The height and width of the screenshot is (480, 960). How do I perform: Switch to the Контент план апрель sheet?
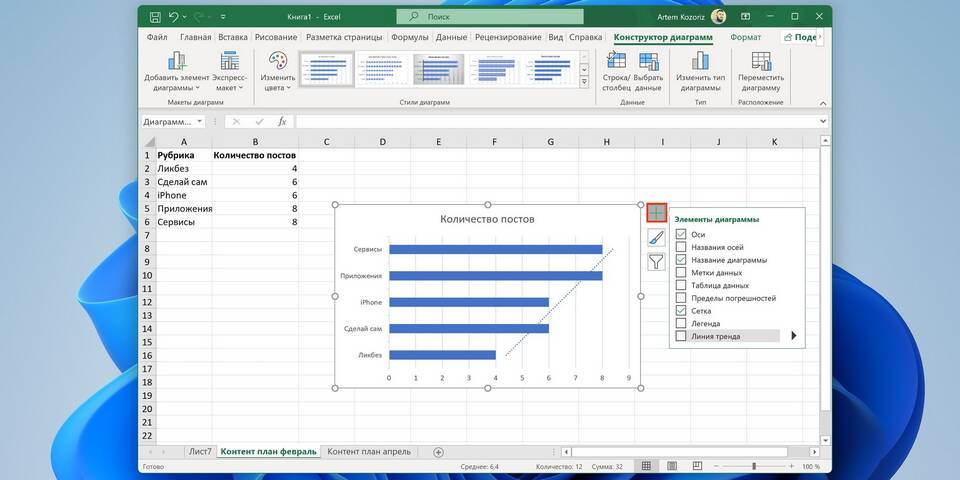point(372,452)
